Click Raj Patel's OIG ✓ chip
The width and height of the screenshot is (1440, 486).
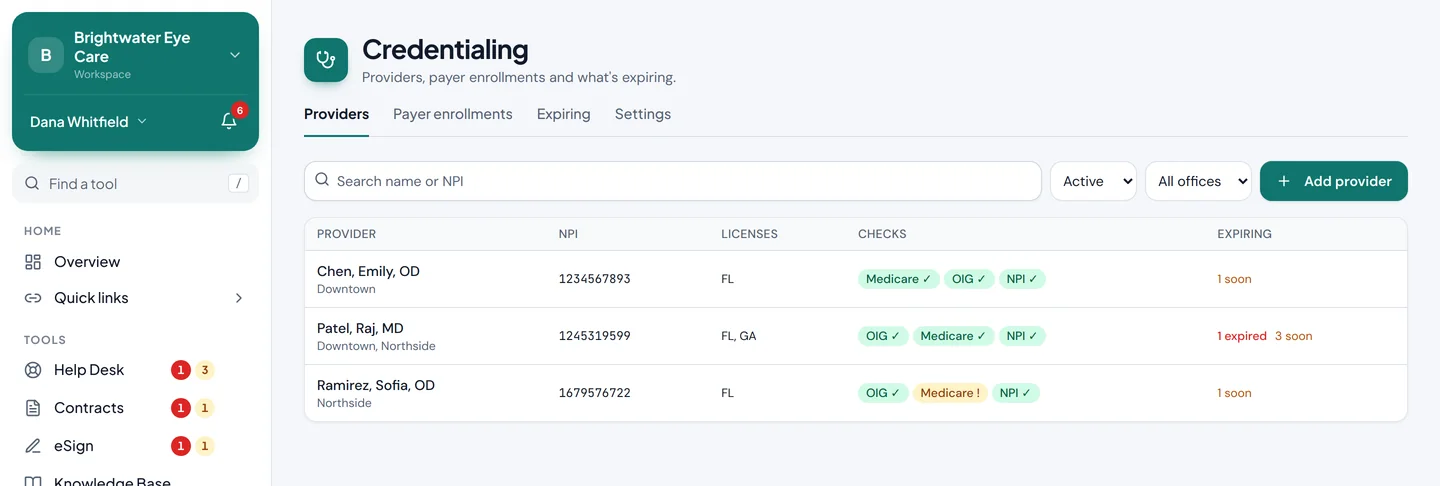tap(883, 336)
